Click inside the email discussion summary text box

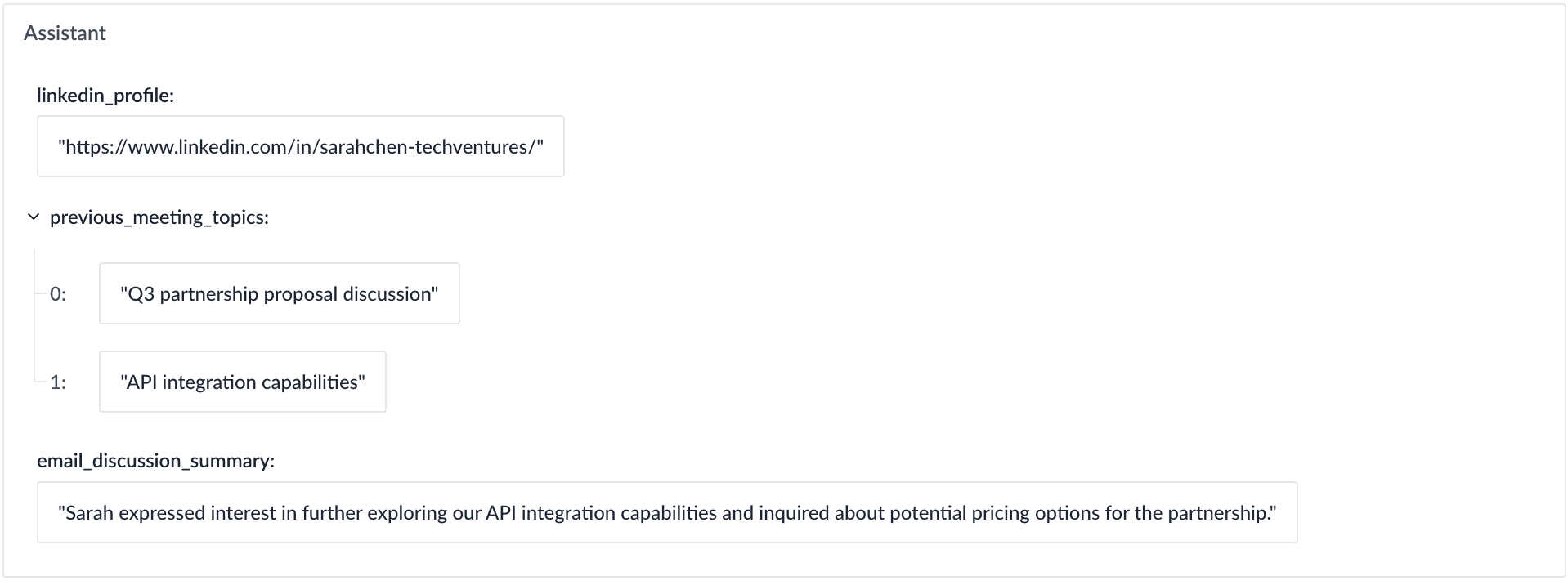(668, 512)
